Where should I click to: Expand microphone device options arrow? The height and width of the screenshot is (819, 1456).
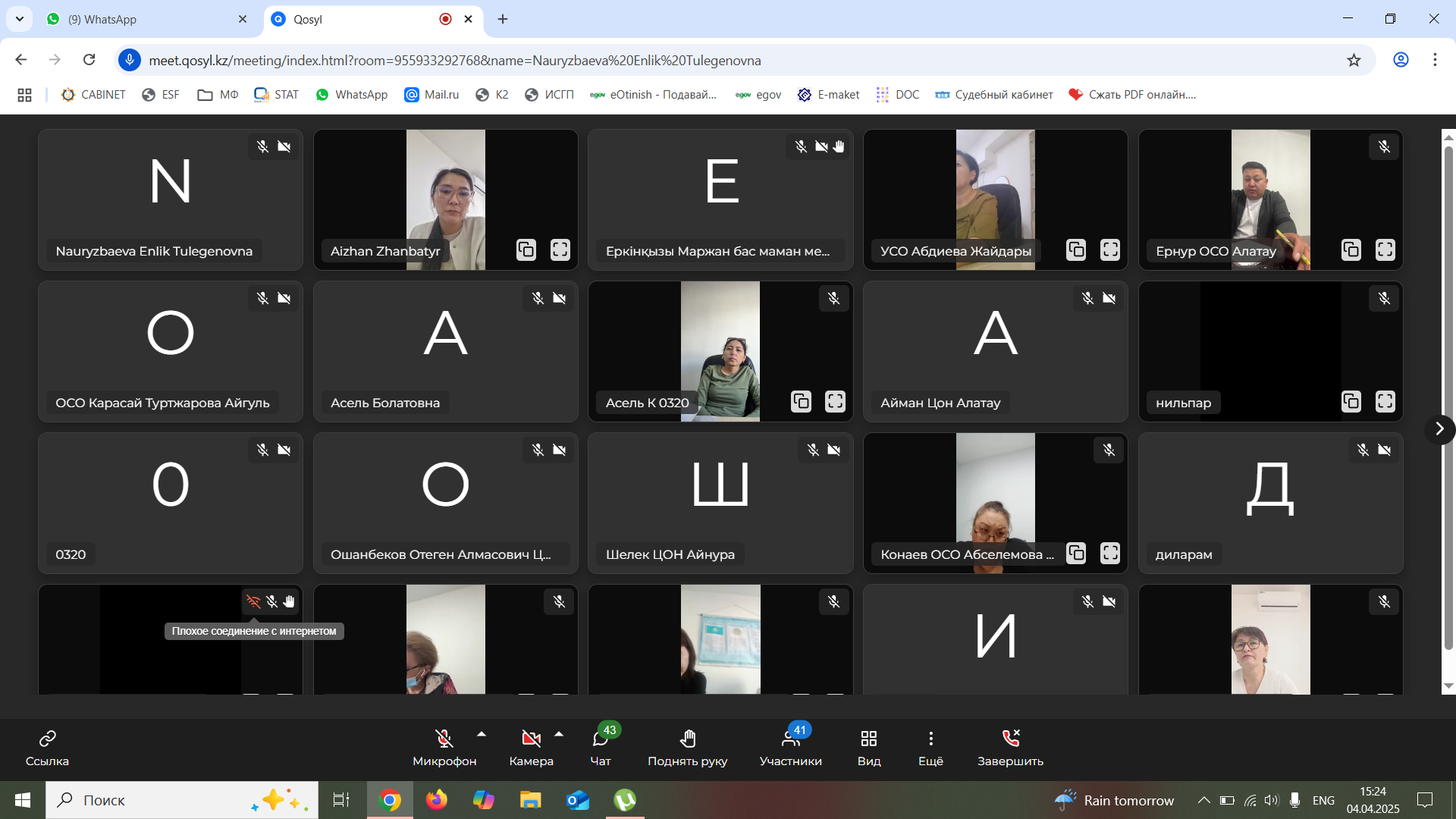coord(482,734)
